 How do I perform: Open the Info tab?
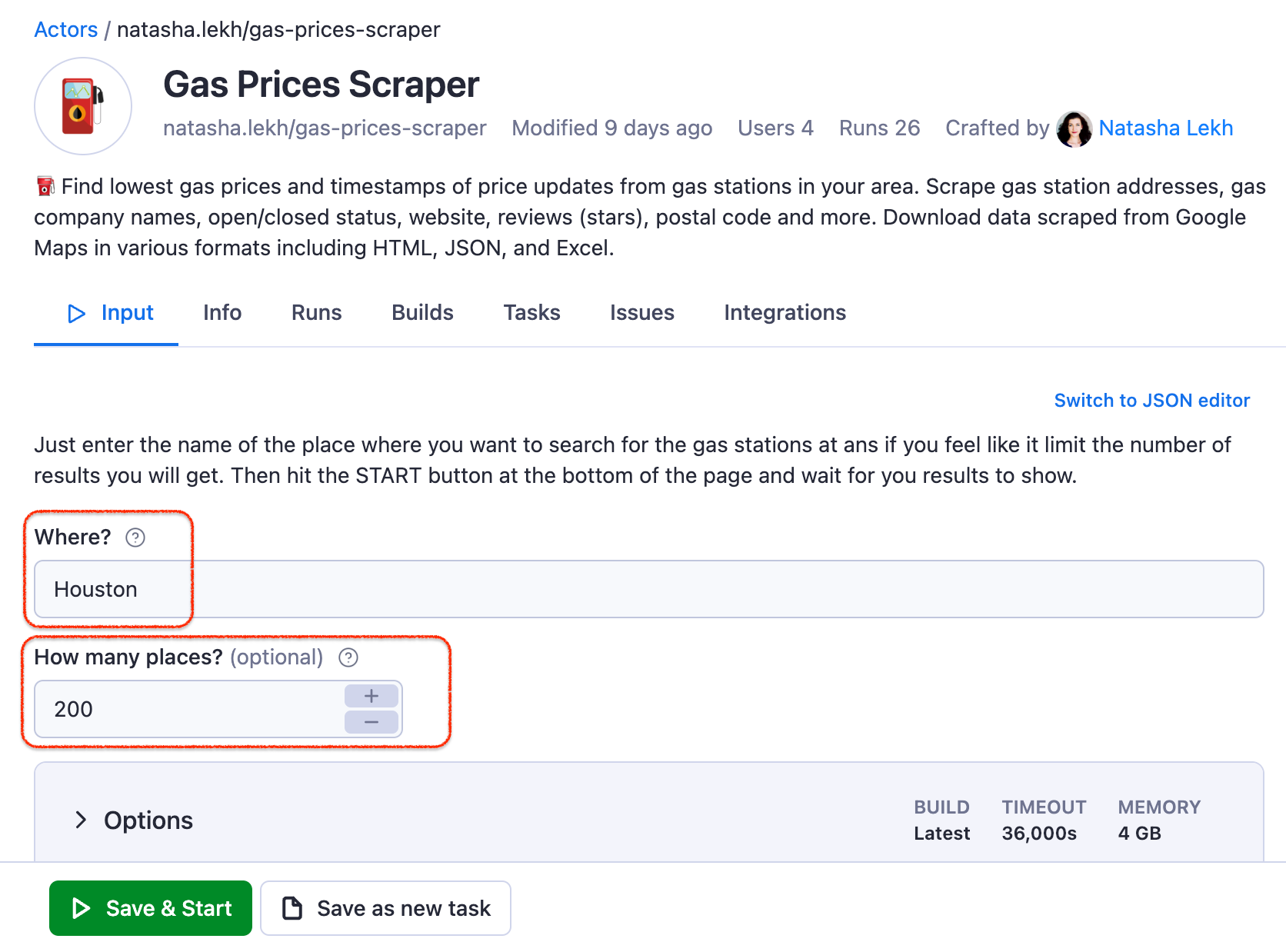pos(222,313)
